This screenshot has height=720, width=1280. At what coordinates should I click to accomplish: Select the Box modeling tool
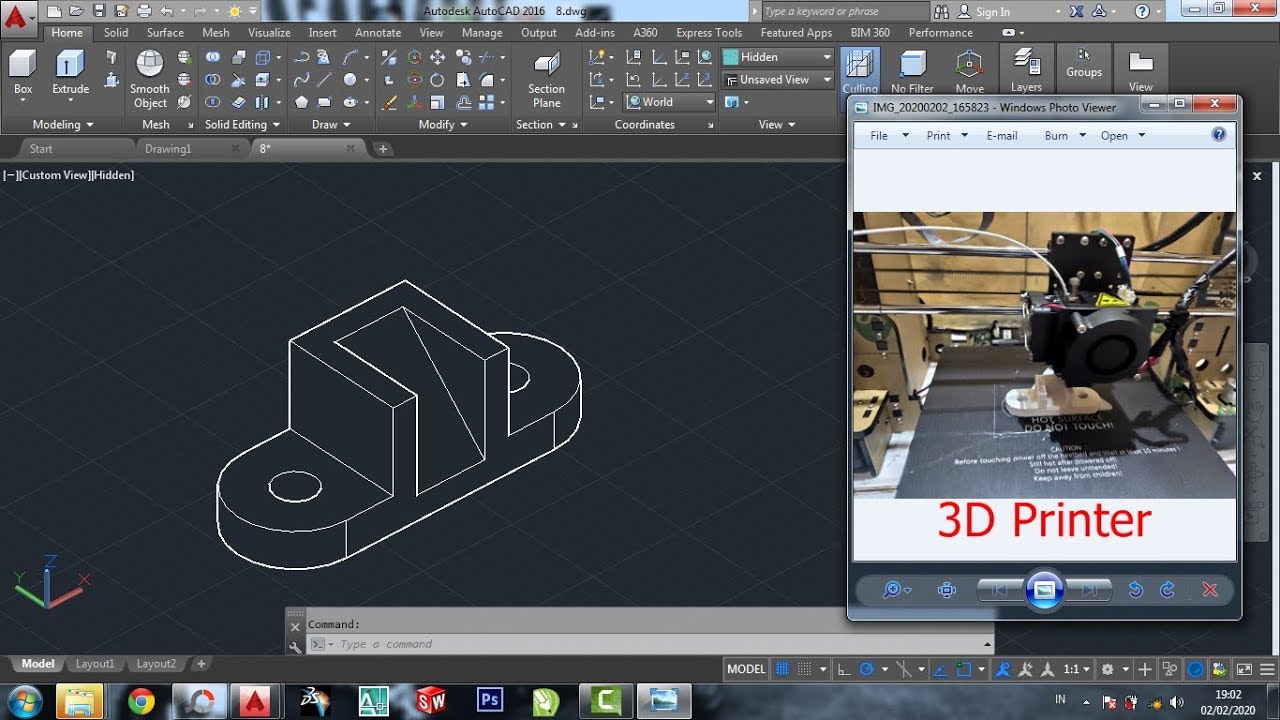coord(23,73)
